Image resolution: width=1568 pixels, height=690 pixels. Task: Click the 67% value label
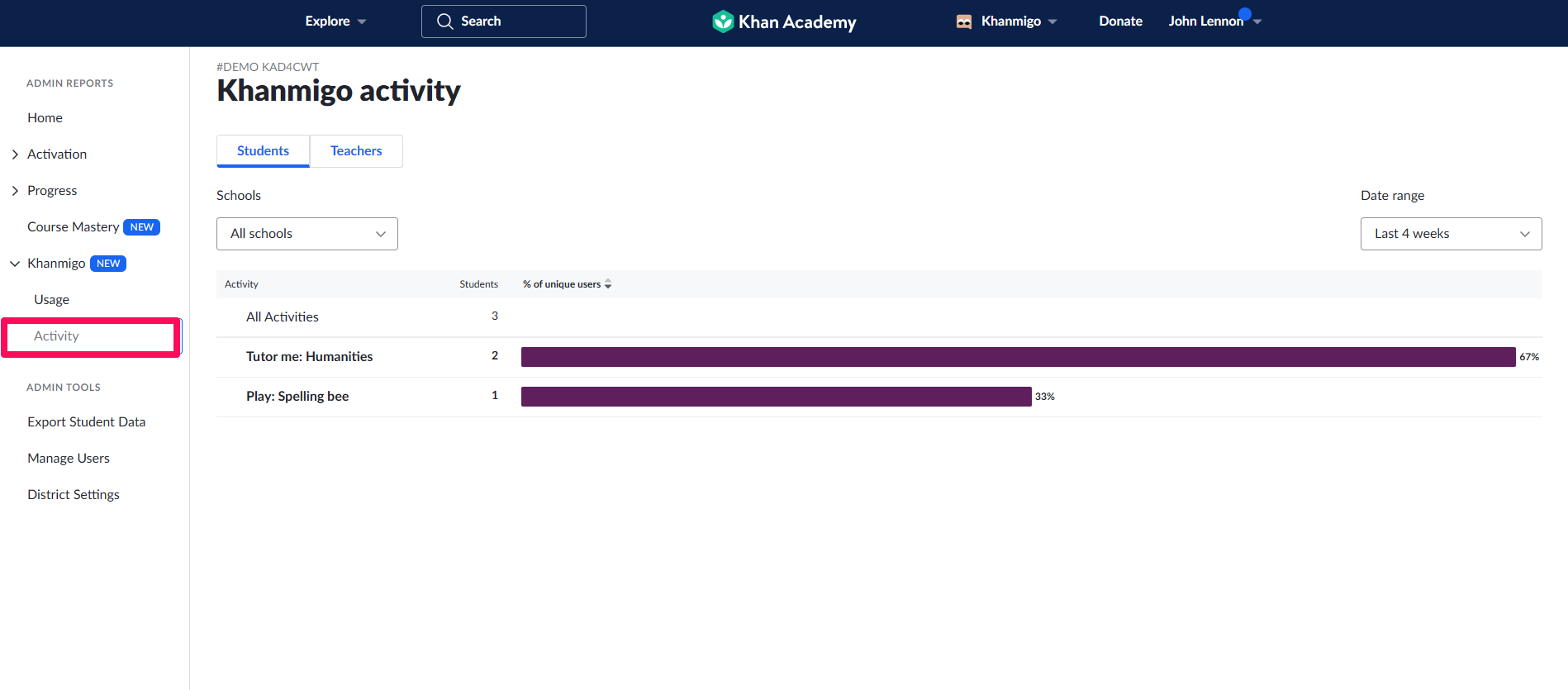[x=1529, y=357]
